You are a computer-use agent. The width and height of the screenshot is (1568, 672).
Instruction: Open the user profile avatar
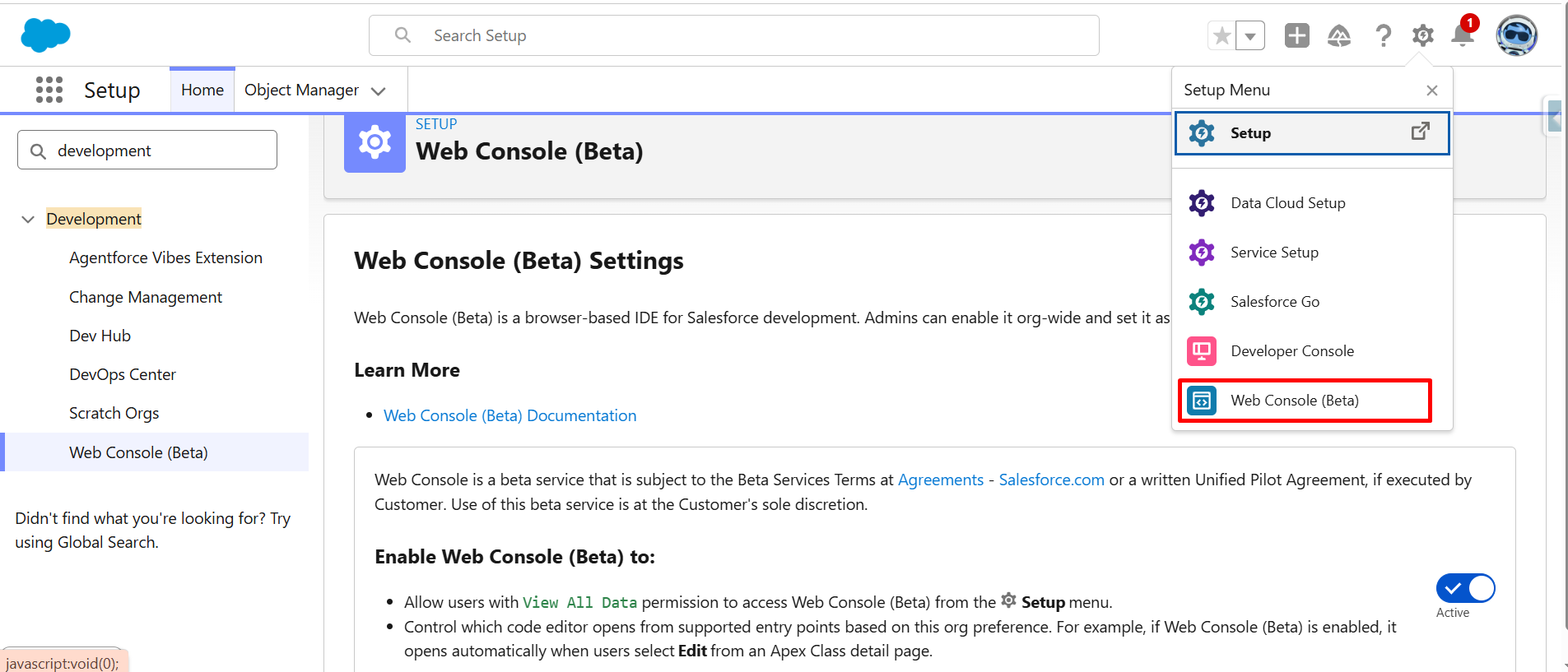pos(1516,35)
